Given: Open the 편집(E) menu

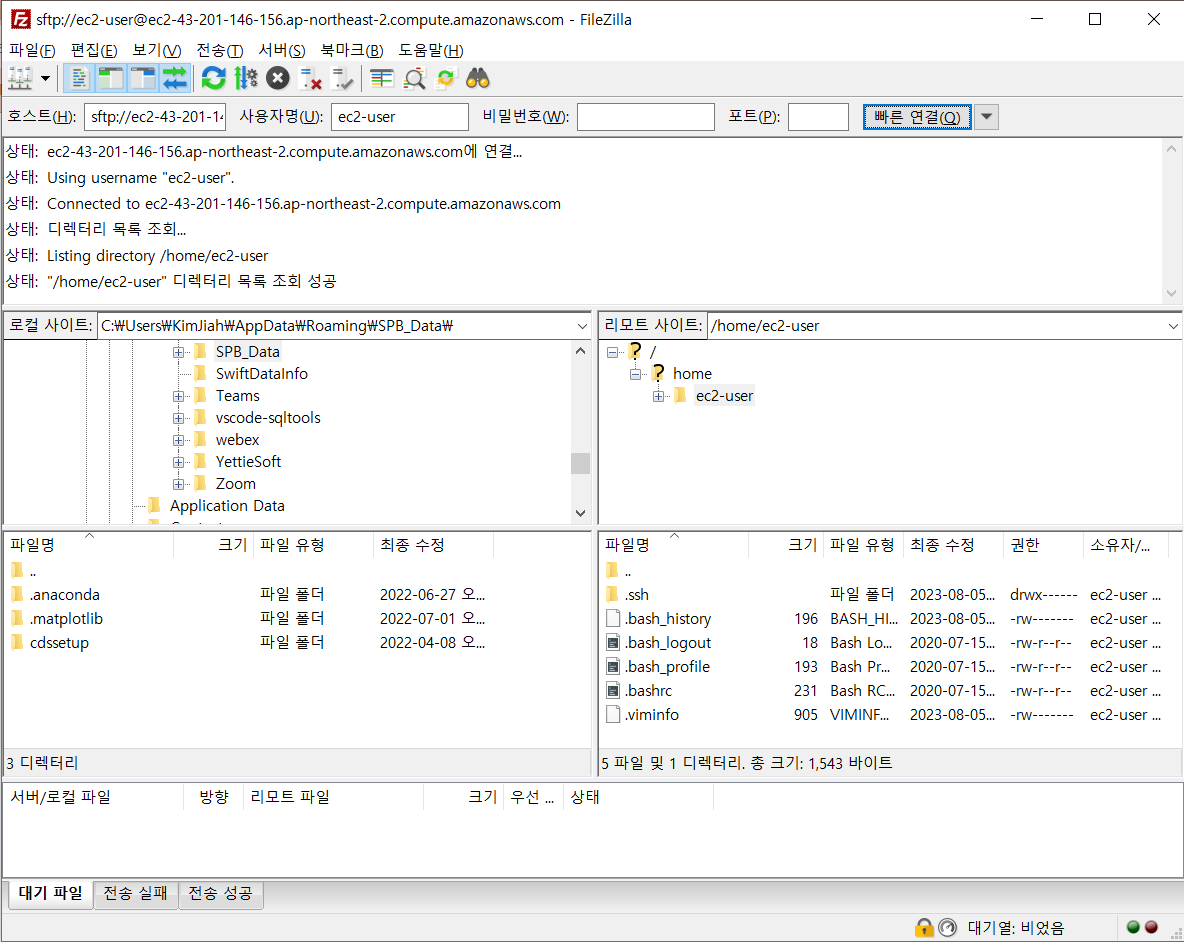Looking at the screenshot, I should coord(94,51).
